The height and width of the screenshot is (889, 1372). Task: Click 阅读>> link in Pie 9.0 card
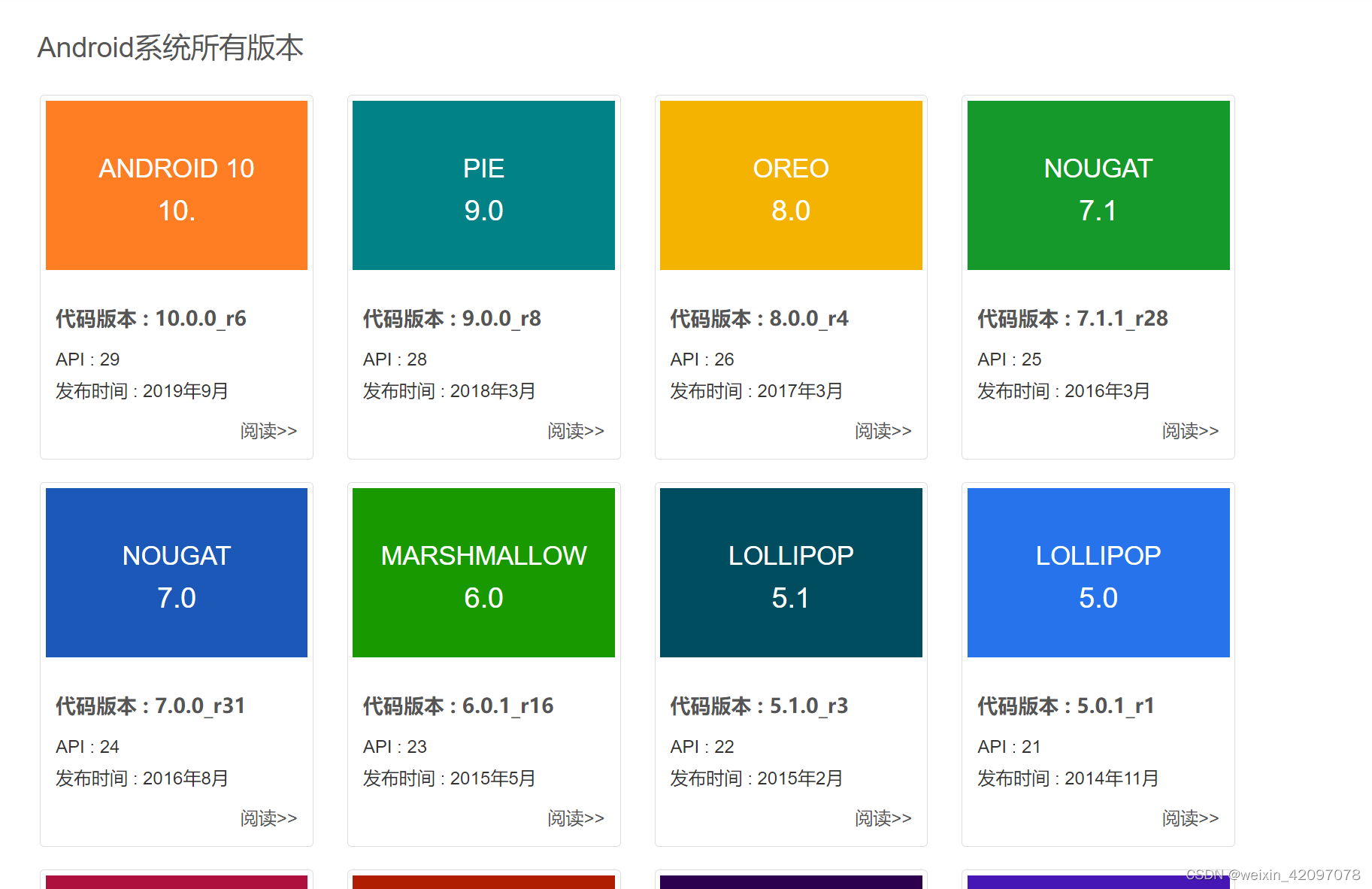coord(576,431)
